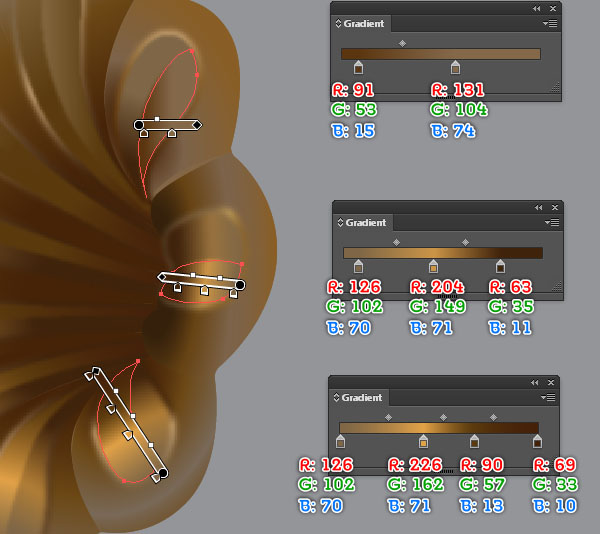Select dark brown right stop in three-stop panel
The height and width of the screenshot is (534, 600).
[x=500, y=266]
